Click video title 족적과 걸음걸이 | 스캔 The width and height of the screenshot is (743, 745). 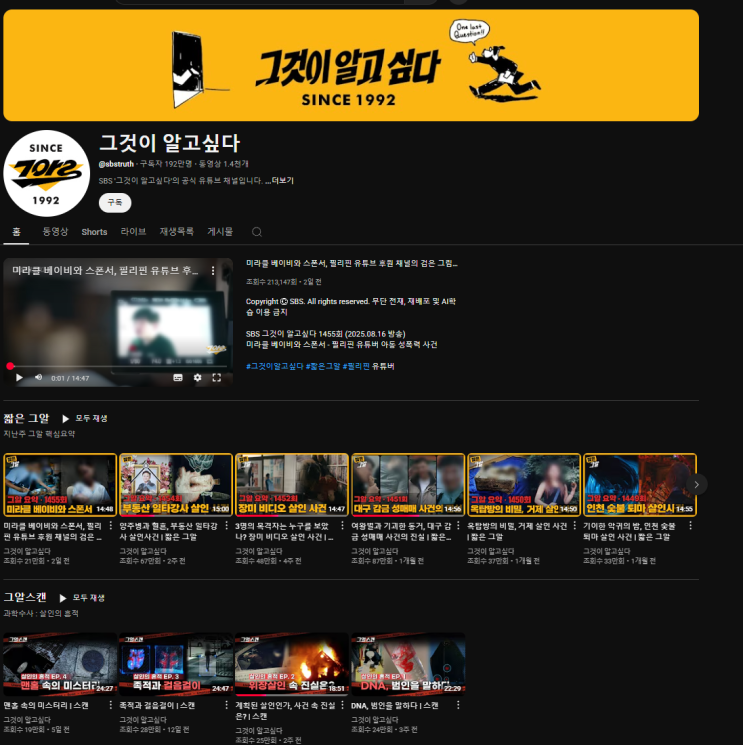coord(157,706)
